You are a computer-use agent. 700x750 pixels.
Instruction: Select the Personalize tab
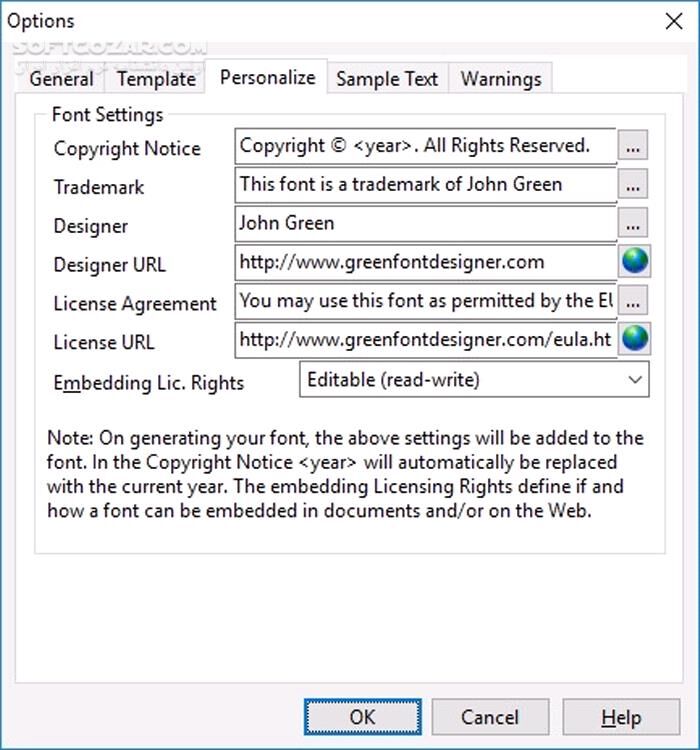pyautogui.click(x=267, y=77)
